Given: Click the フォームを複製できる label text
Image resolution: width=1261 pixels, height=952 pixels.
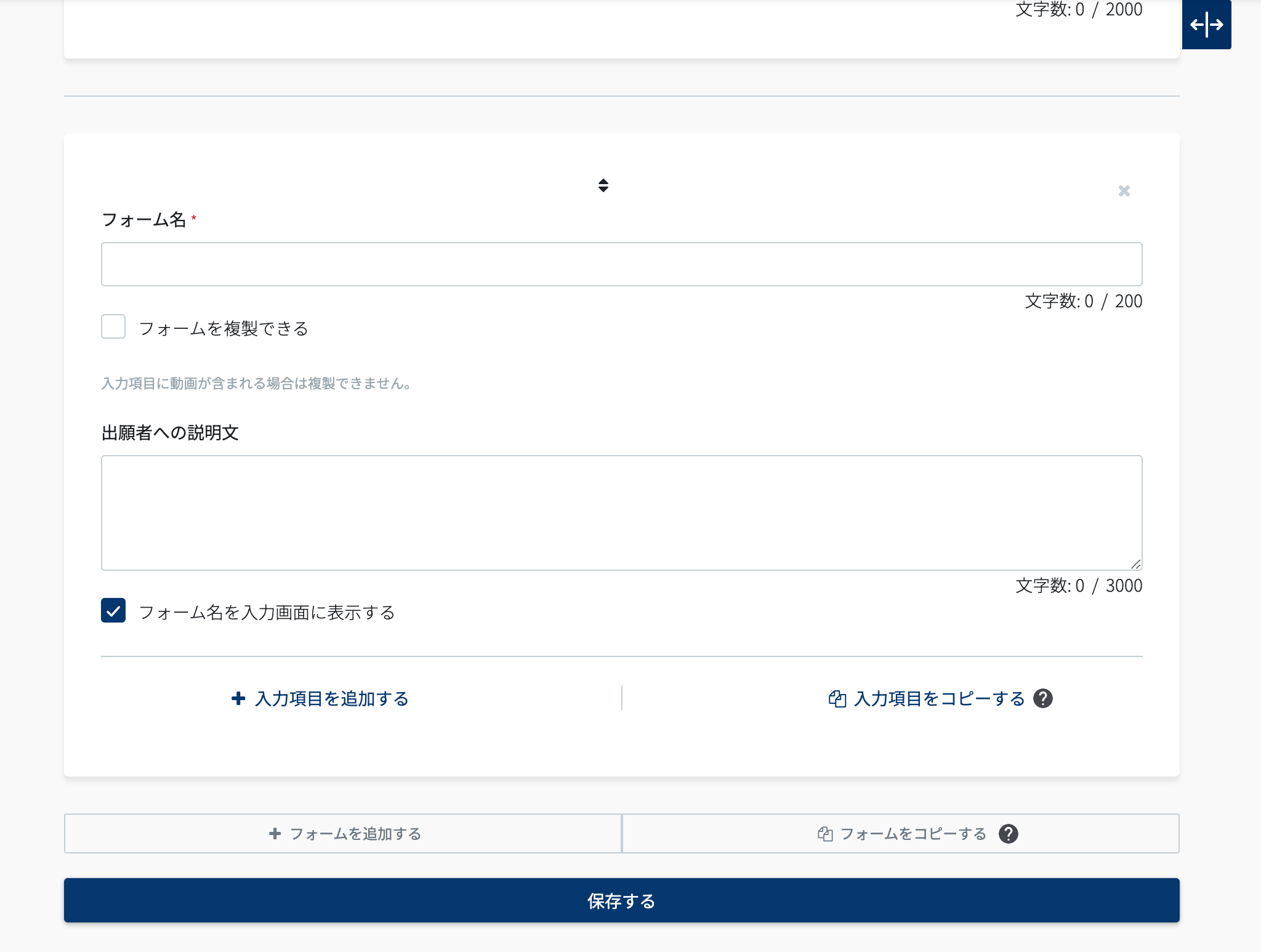Looking at the screenshot, I should (x=224, y=328).
